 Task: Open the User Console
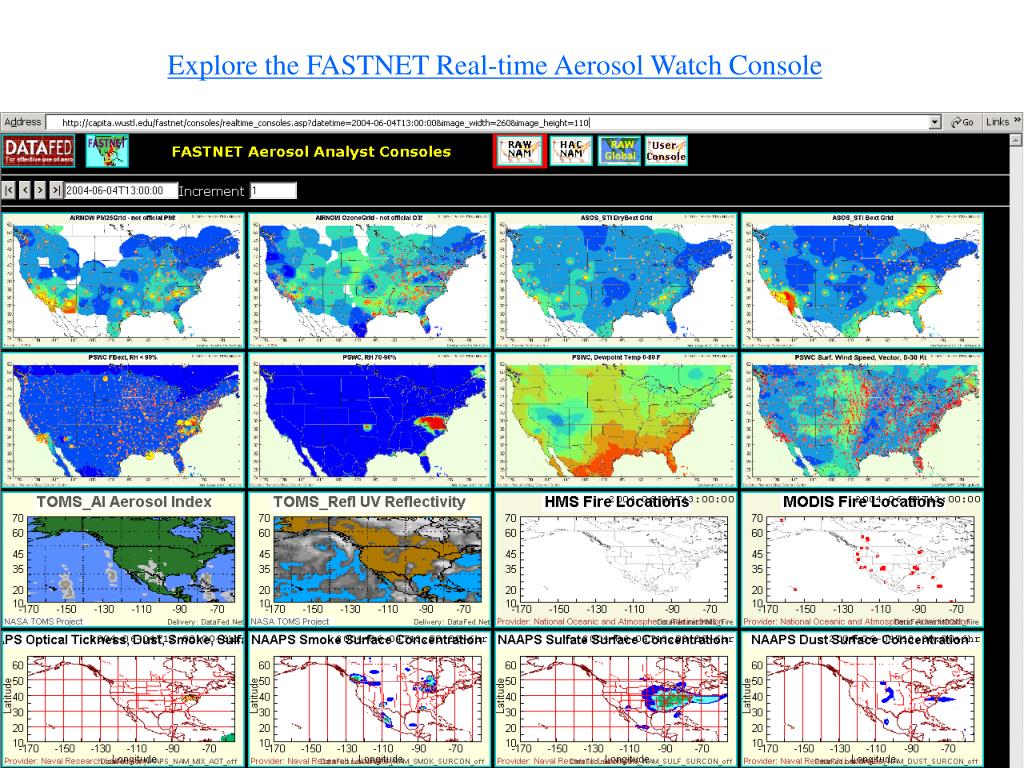tap(666, 151)
